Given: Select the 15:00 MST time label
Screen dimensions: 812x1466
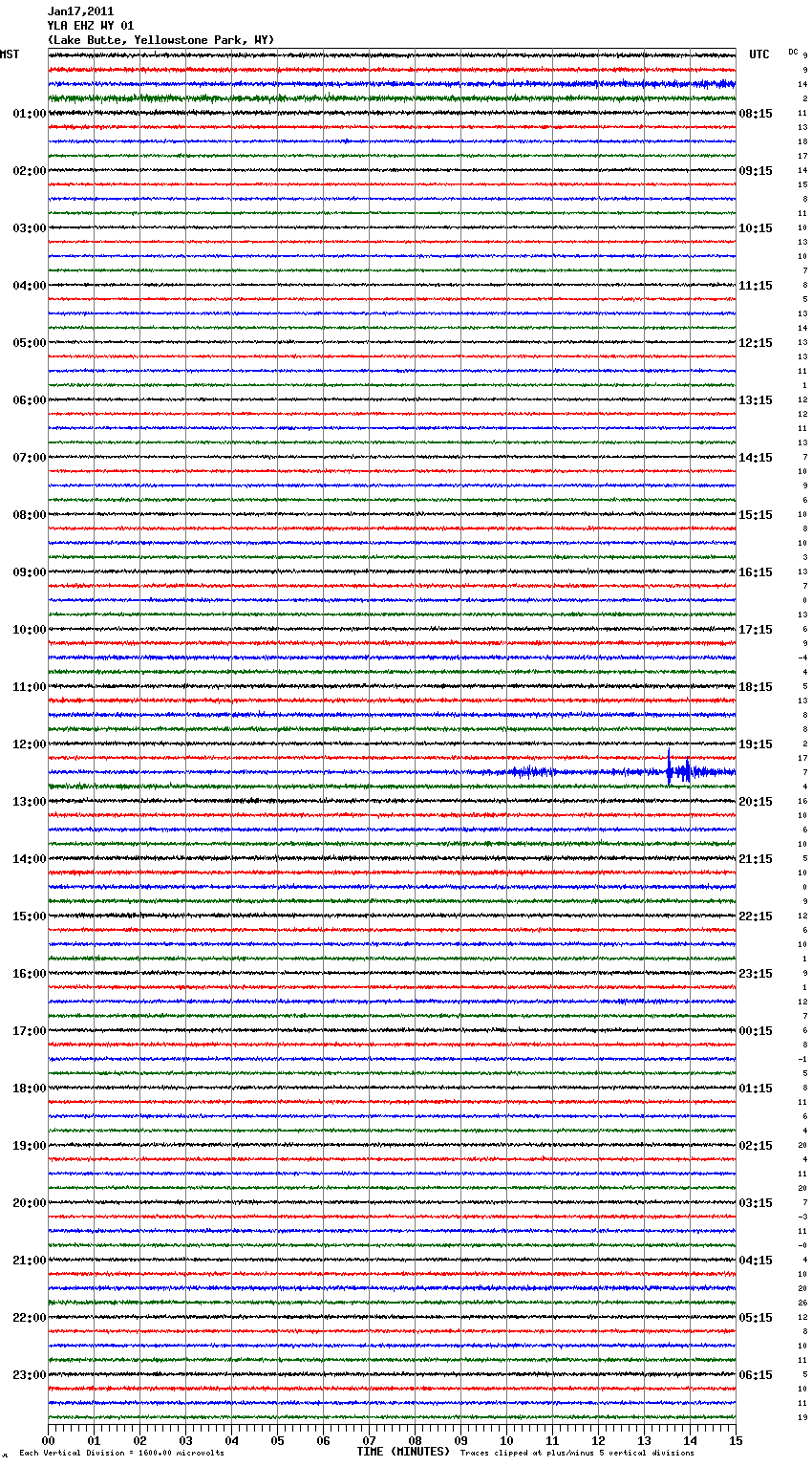Looking at the screenshot, I should pyautogui.click(x=30, y=916).
